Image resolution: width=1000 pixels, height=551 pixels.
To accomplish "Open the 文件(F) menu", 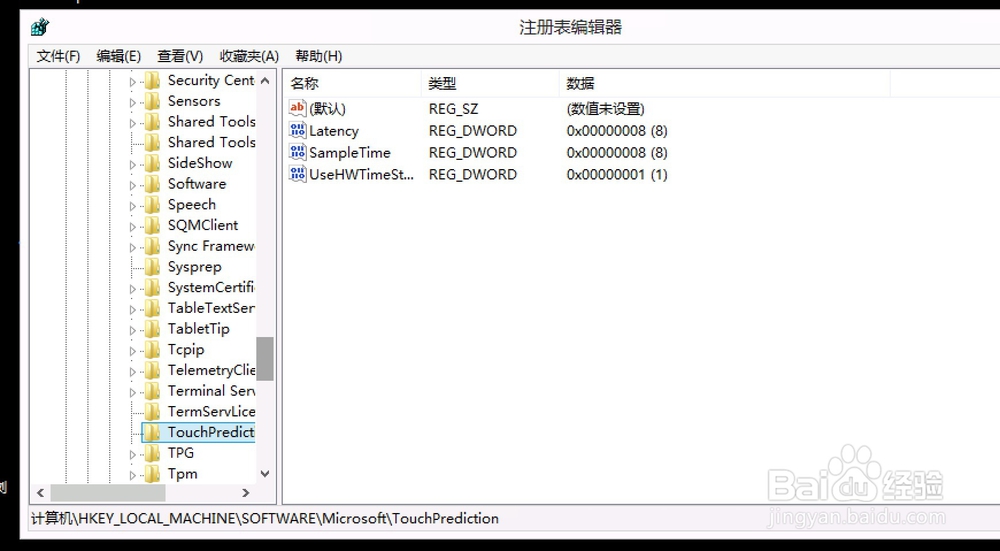I will tap(58, 56).
